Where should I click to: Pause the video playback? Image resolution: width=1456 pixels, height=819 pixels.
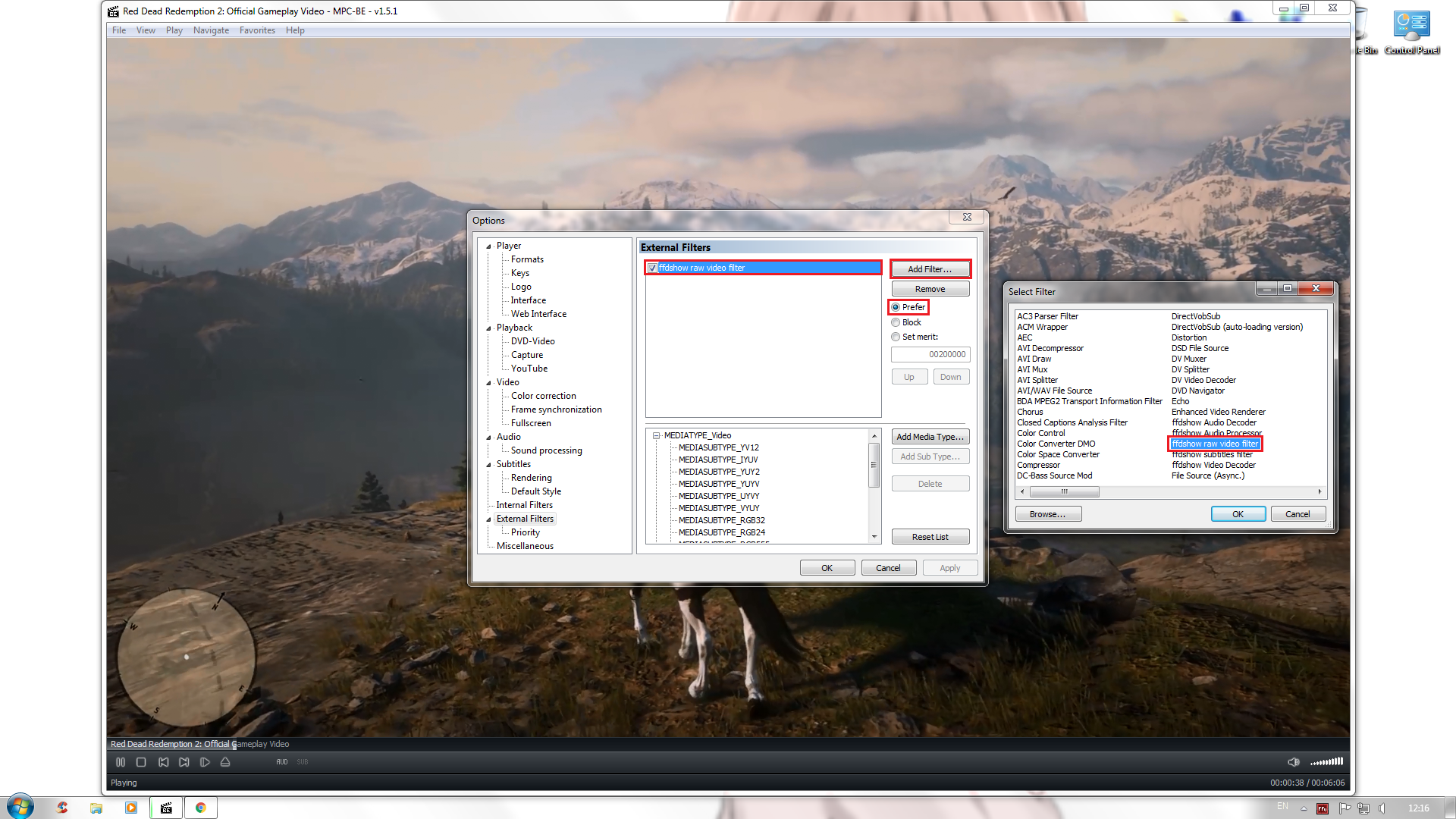[121, 762]
